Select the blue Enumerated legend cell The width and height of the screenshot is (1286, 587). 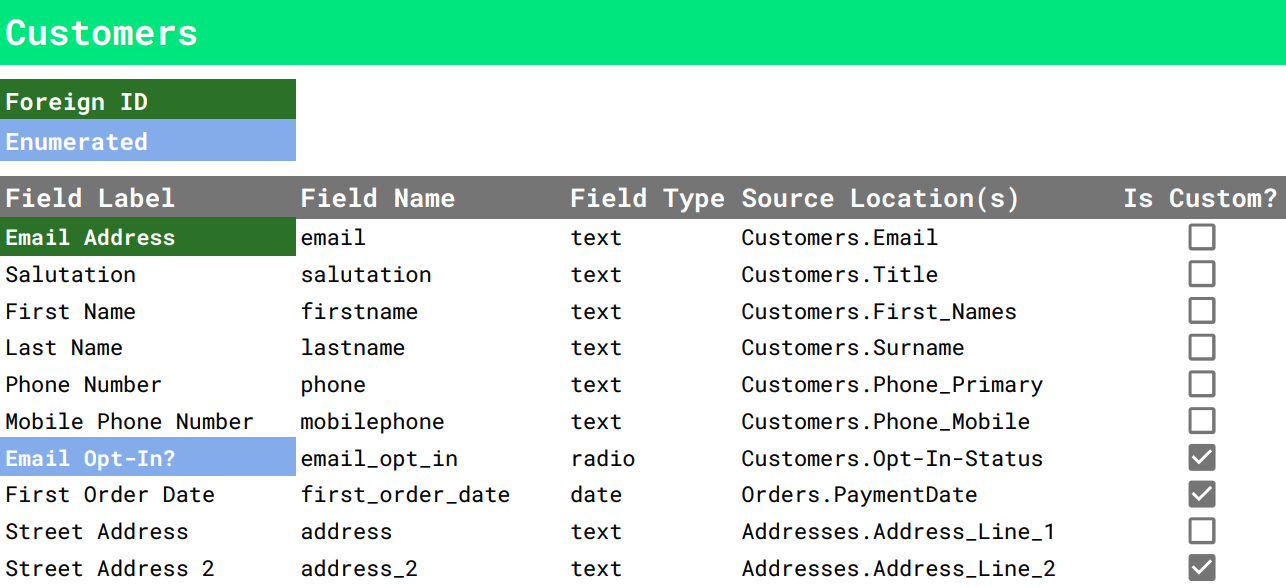point(148,141)
